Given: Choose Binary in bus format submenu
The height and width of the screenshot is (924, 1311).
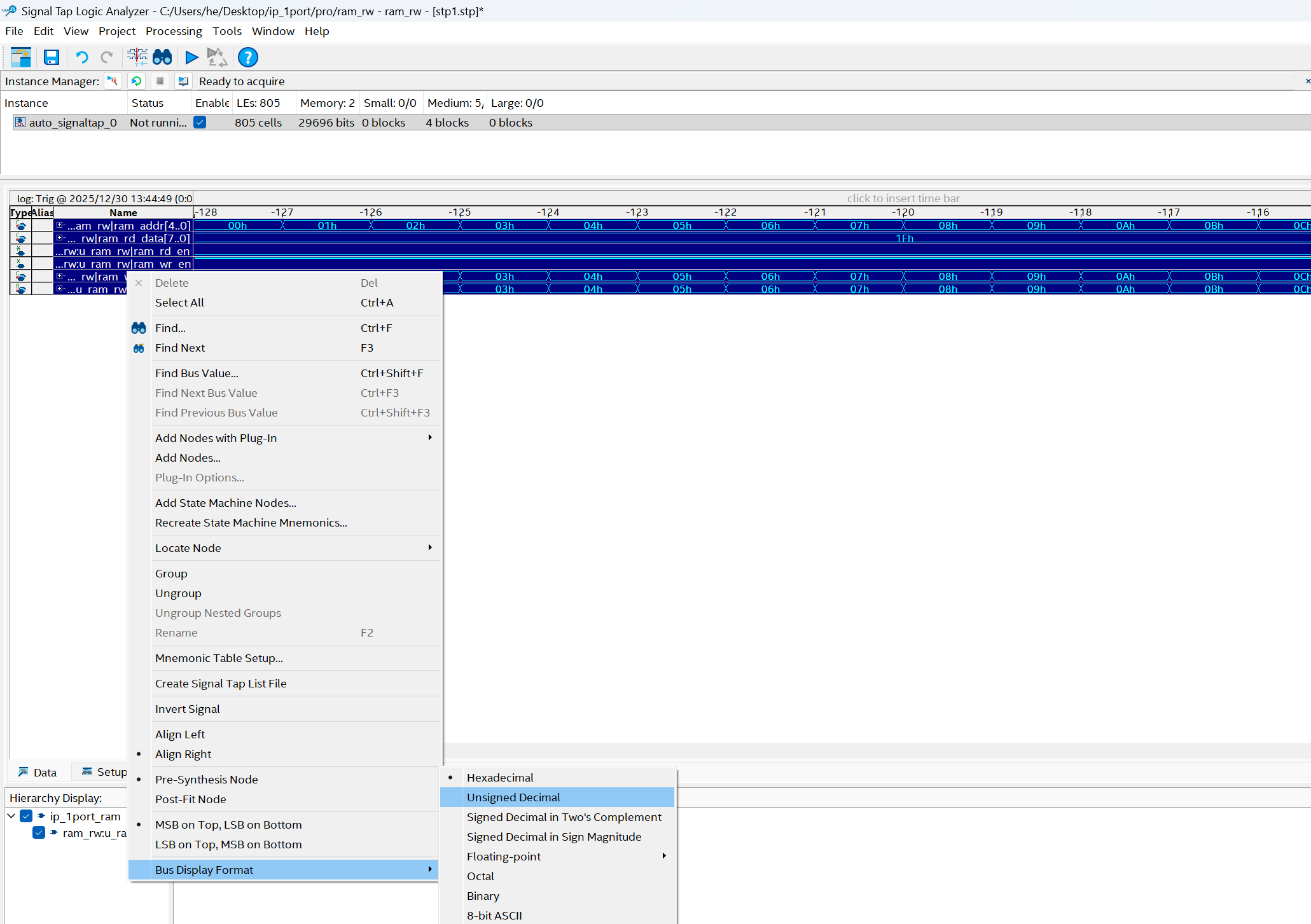Looking at the screenshot, I should click(483, 895).
